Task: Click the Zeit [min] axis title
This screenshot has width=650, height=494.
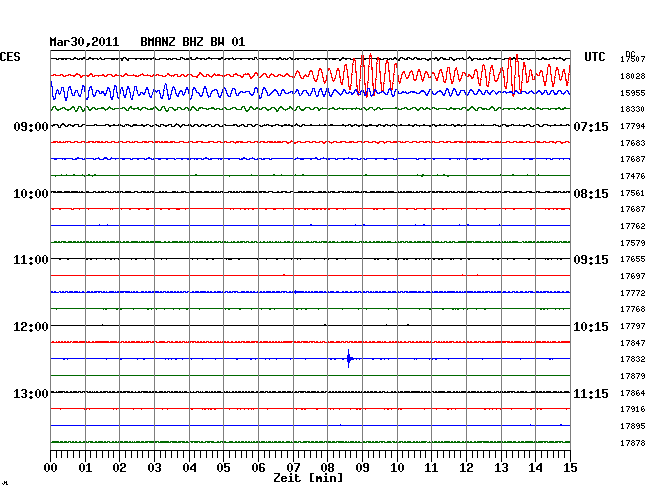Action: 308,478
